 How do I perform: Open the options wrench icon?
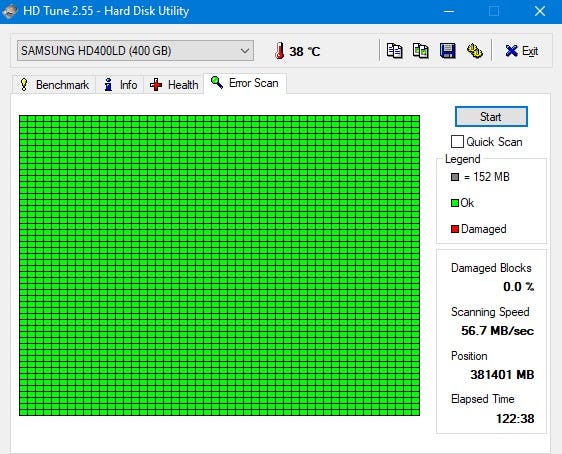[x=475, y=51]
